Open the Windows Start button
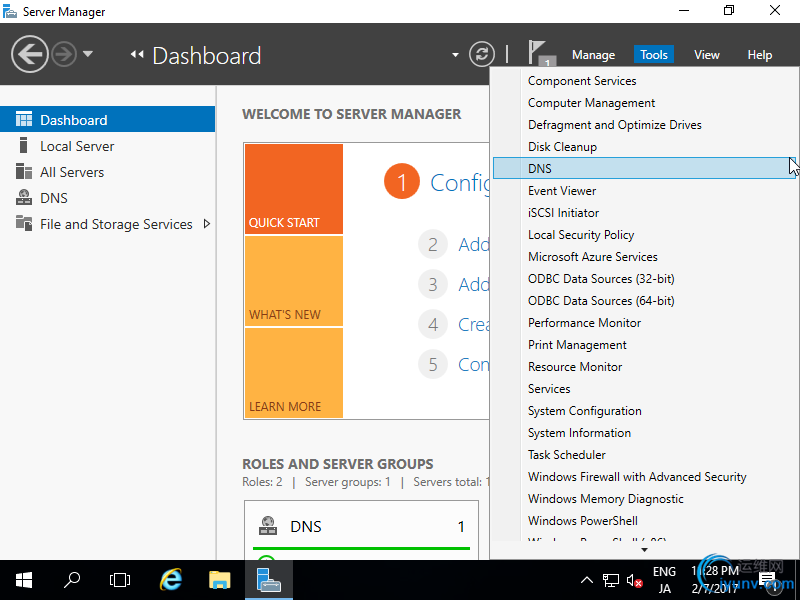Viewport: 800px width, 600px height. (x=23, y=580)
